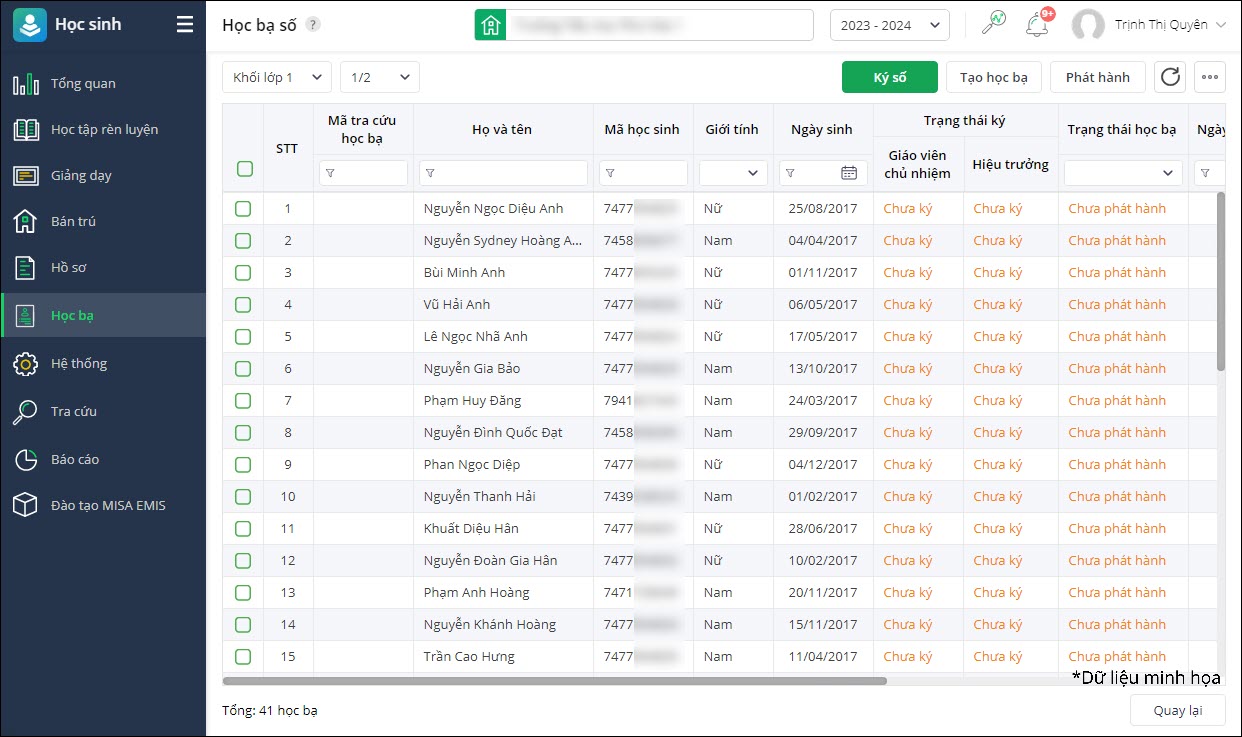
Task: Click the hamburger menu icon in sidebar
Action: point(185,25)
